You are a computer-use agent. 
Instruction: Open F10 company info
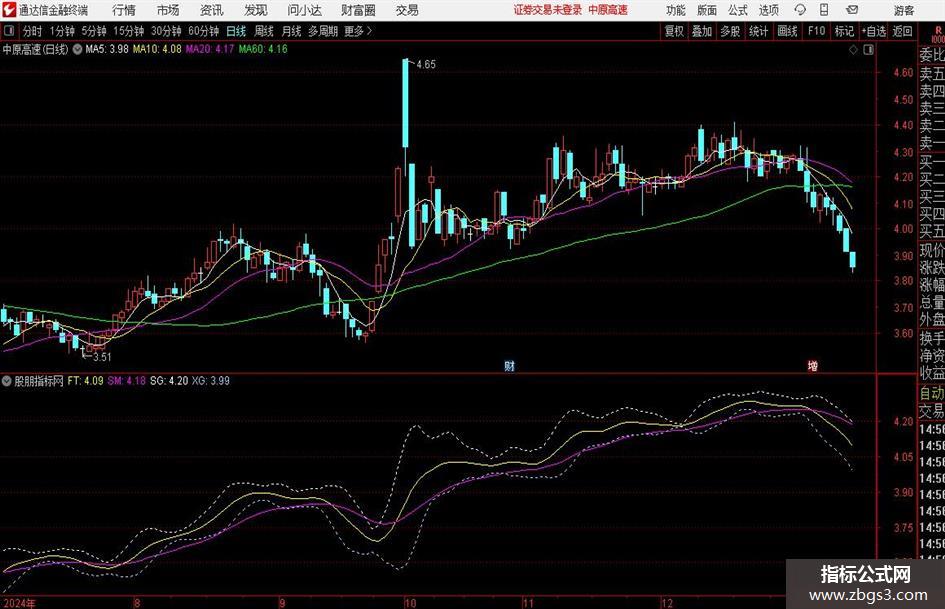[817, 31]
